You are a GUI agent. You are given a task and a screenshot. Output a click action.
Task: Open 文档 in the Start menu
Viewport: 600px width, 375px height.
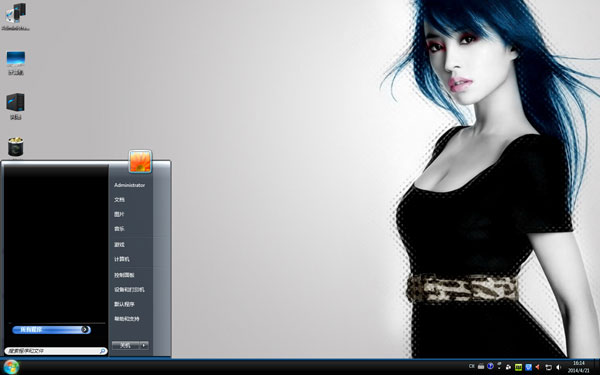tap(119, 200)
